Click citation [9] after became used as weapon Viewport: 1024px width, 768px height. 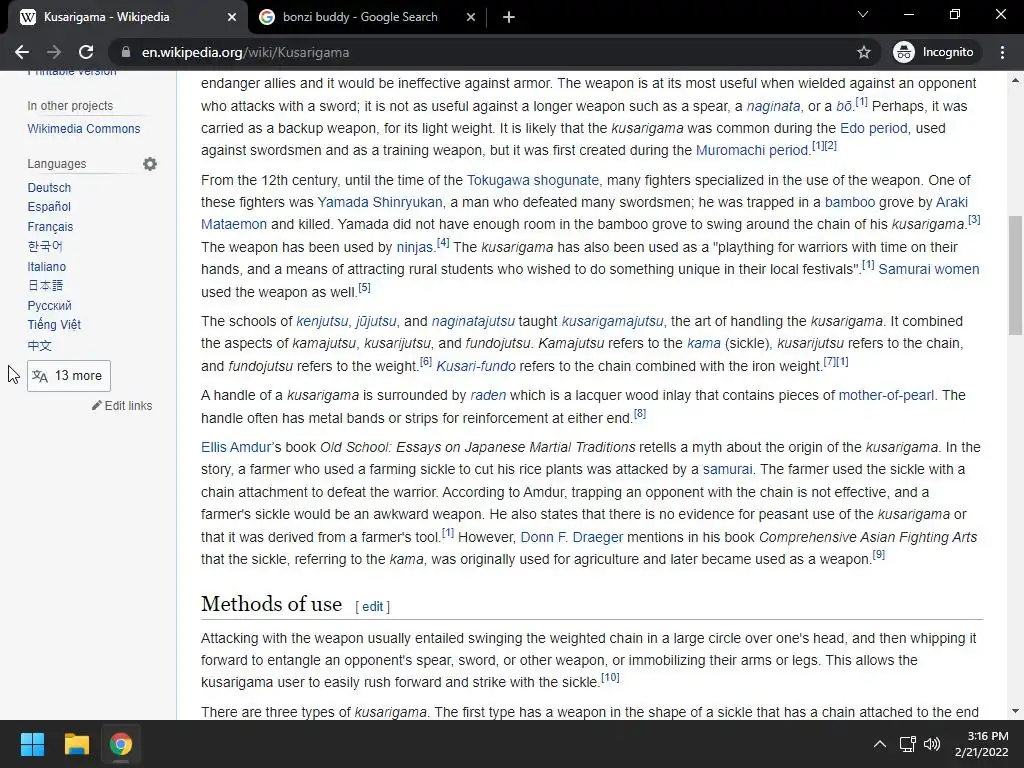click(x=879, y=554)
